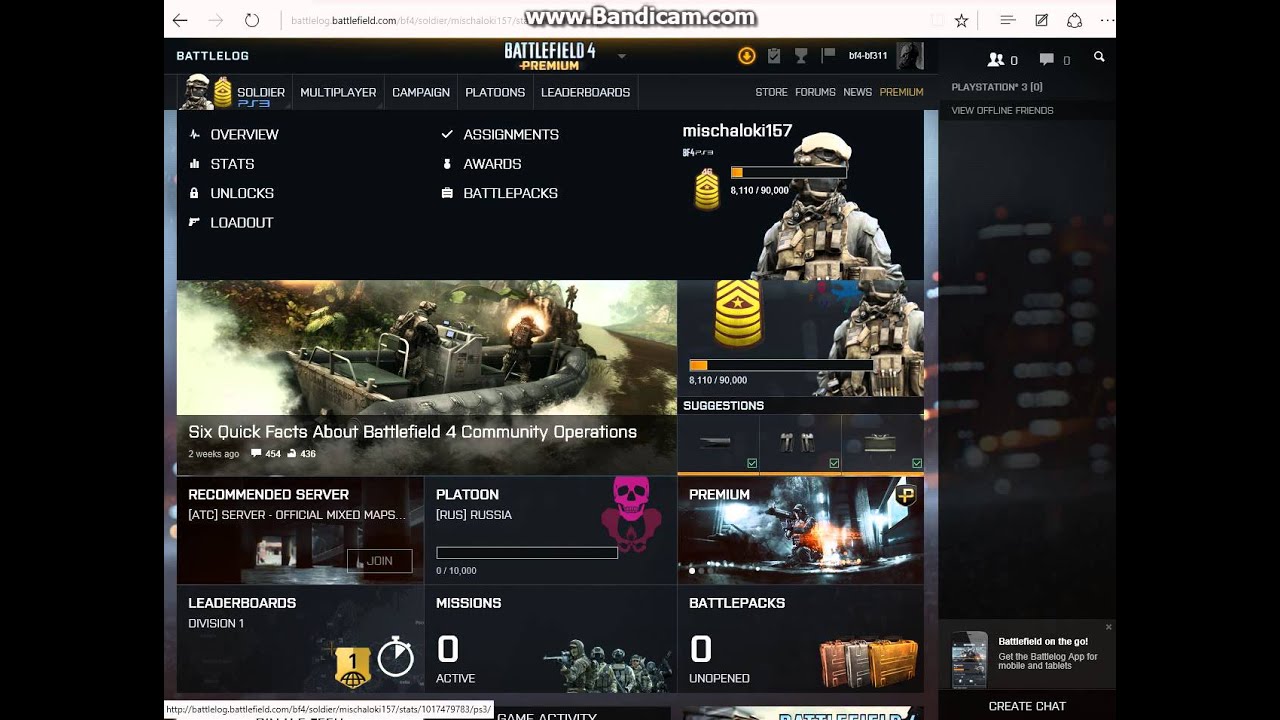
Task: Open the unopened Battlepacks tile
Action: [800, 638]
